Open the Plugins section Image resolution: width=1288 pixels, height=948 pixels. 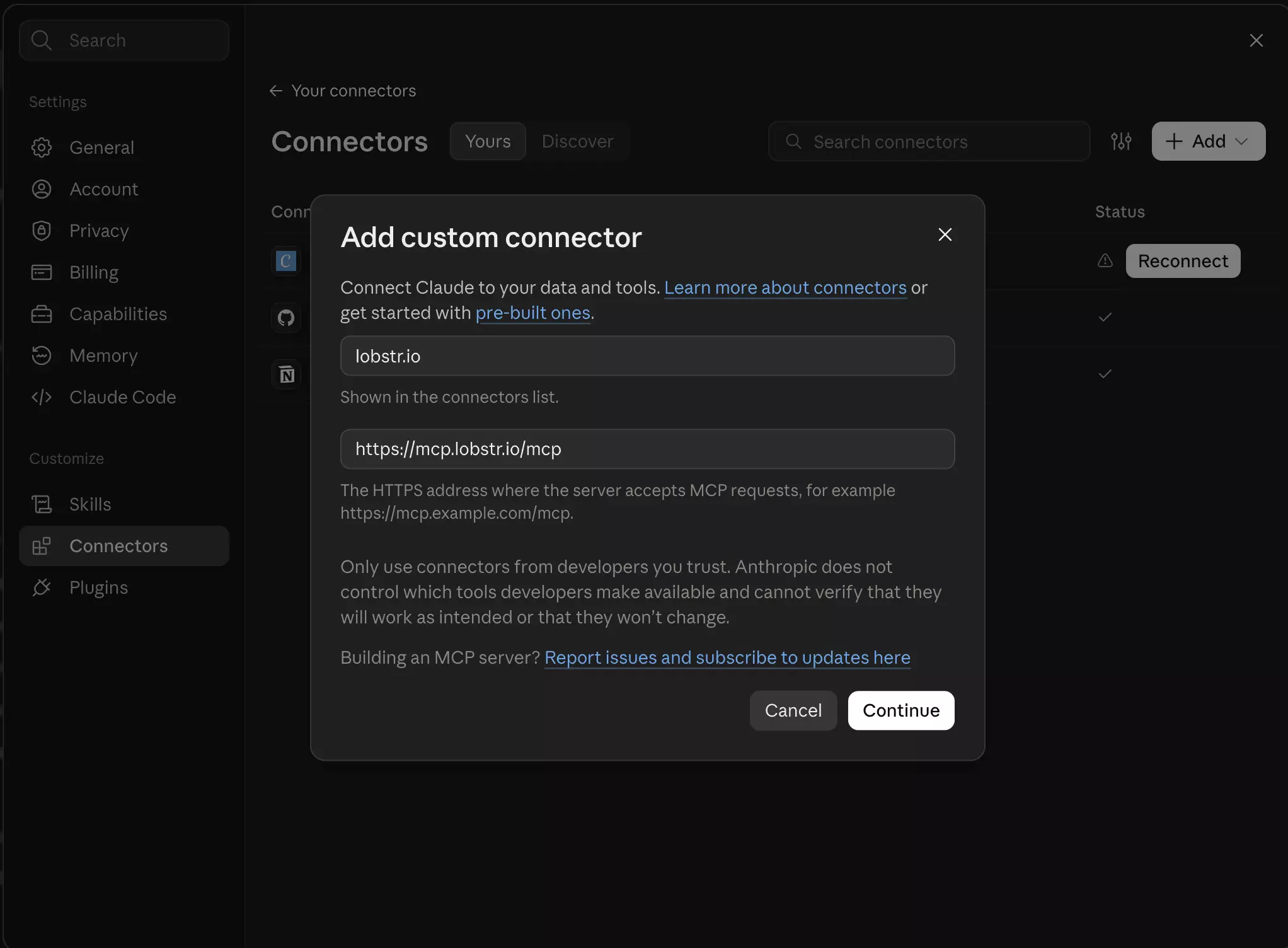(x=124, y=587)
